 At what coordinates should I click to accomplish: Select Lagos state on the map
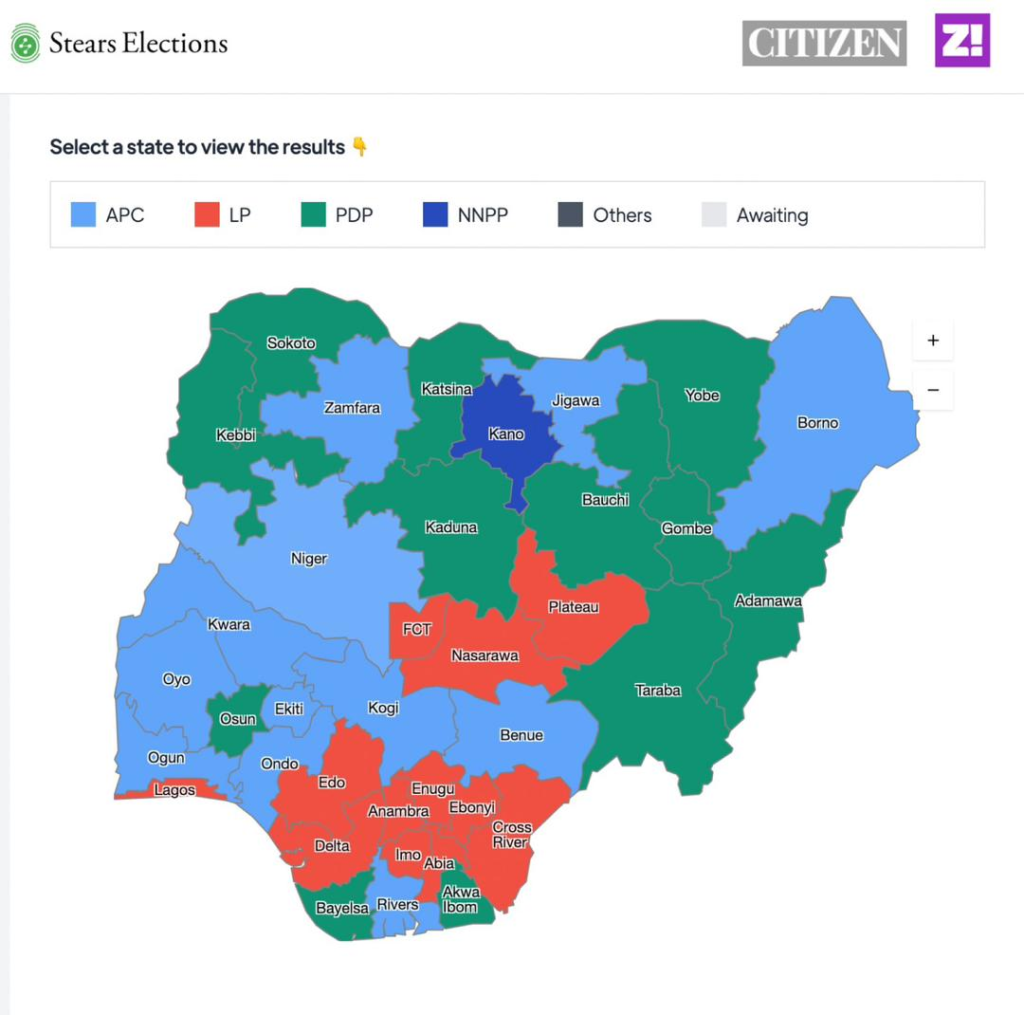[x=175, y=791]
